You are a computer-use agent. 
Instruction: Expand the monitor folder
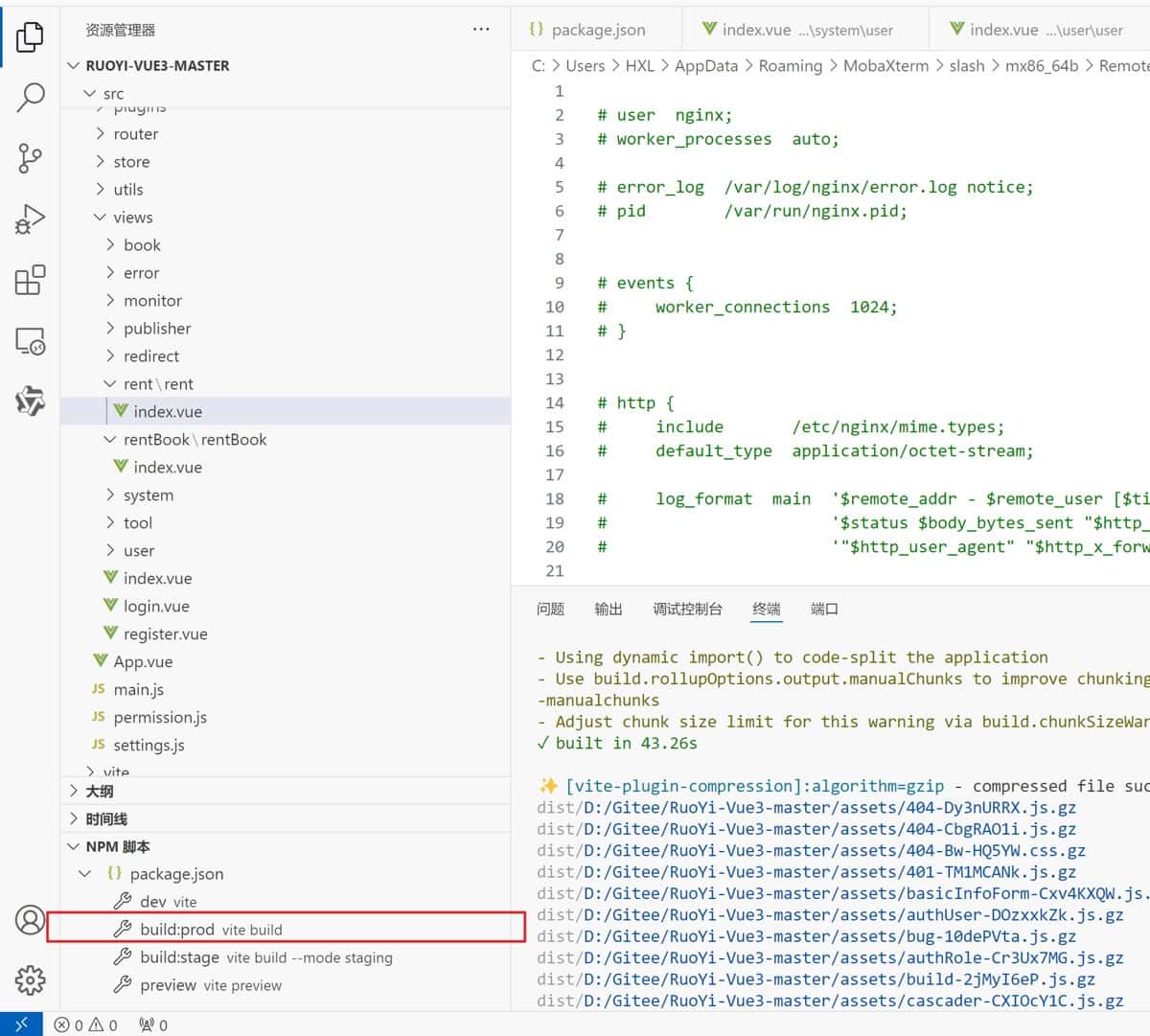[x=110, y=300]
